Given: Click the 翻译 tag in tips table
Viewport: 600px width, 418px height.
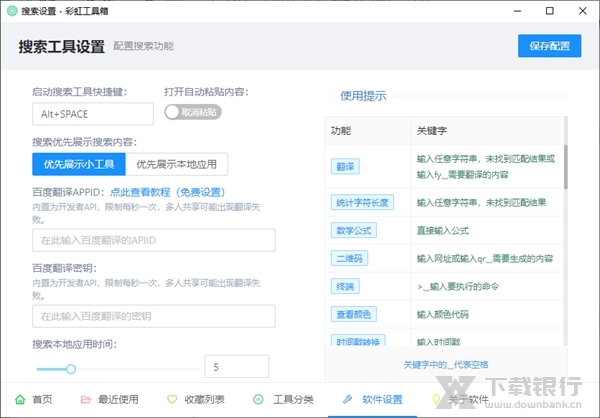Looking at the screenshot, I should click(345, 167).
